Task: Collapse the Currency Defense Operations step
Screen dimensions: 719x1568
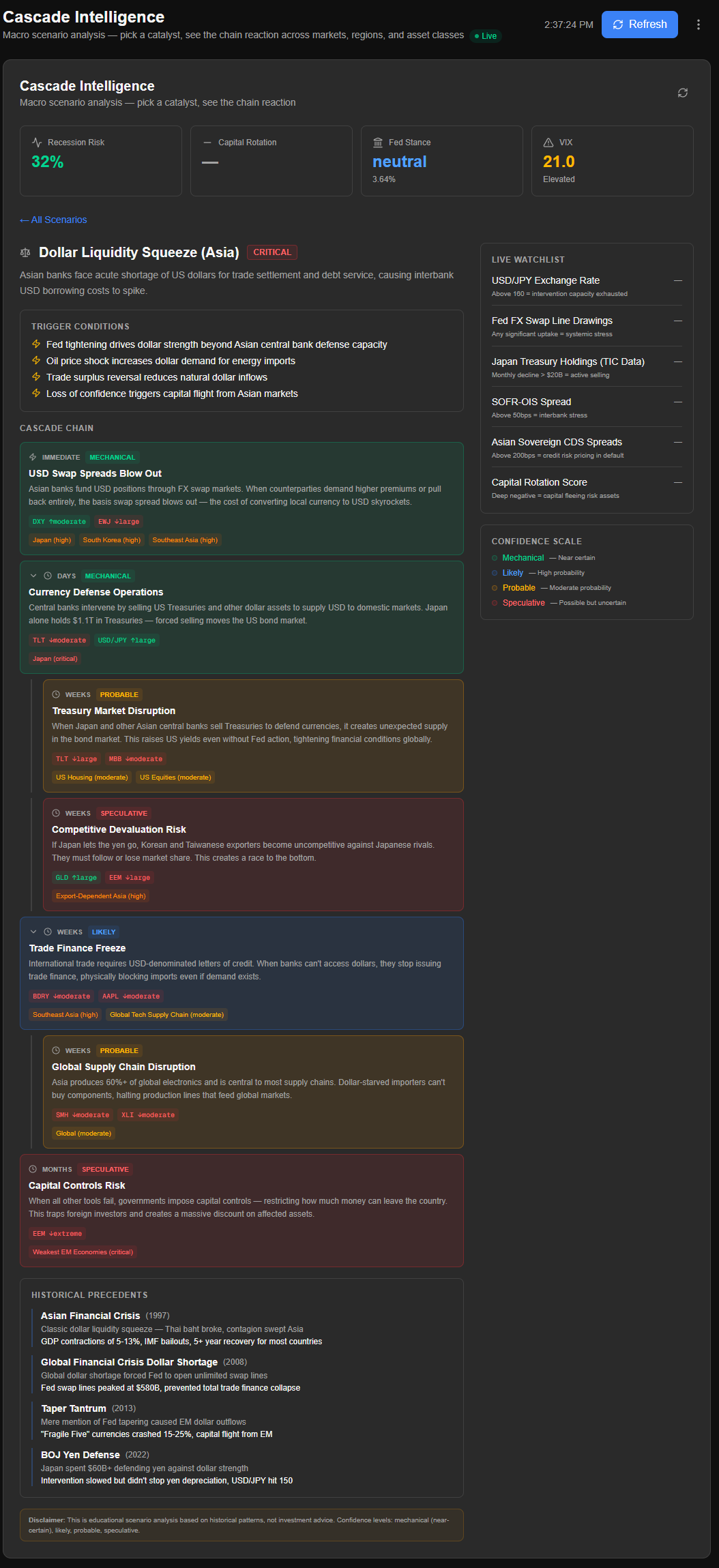Action: pyautogui.click(x=33, y=576)
